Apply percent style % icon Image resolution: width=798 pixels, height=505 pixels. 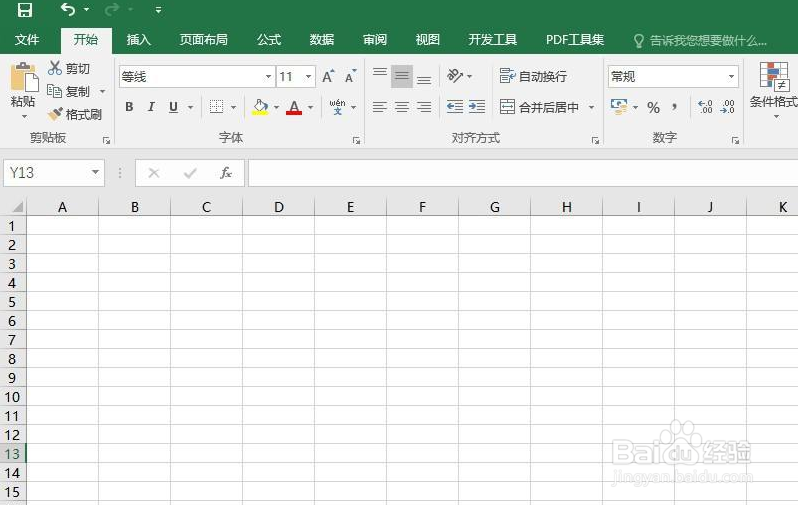[x=653, y=107]
